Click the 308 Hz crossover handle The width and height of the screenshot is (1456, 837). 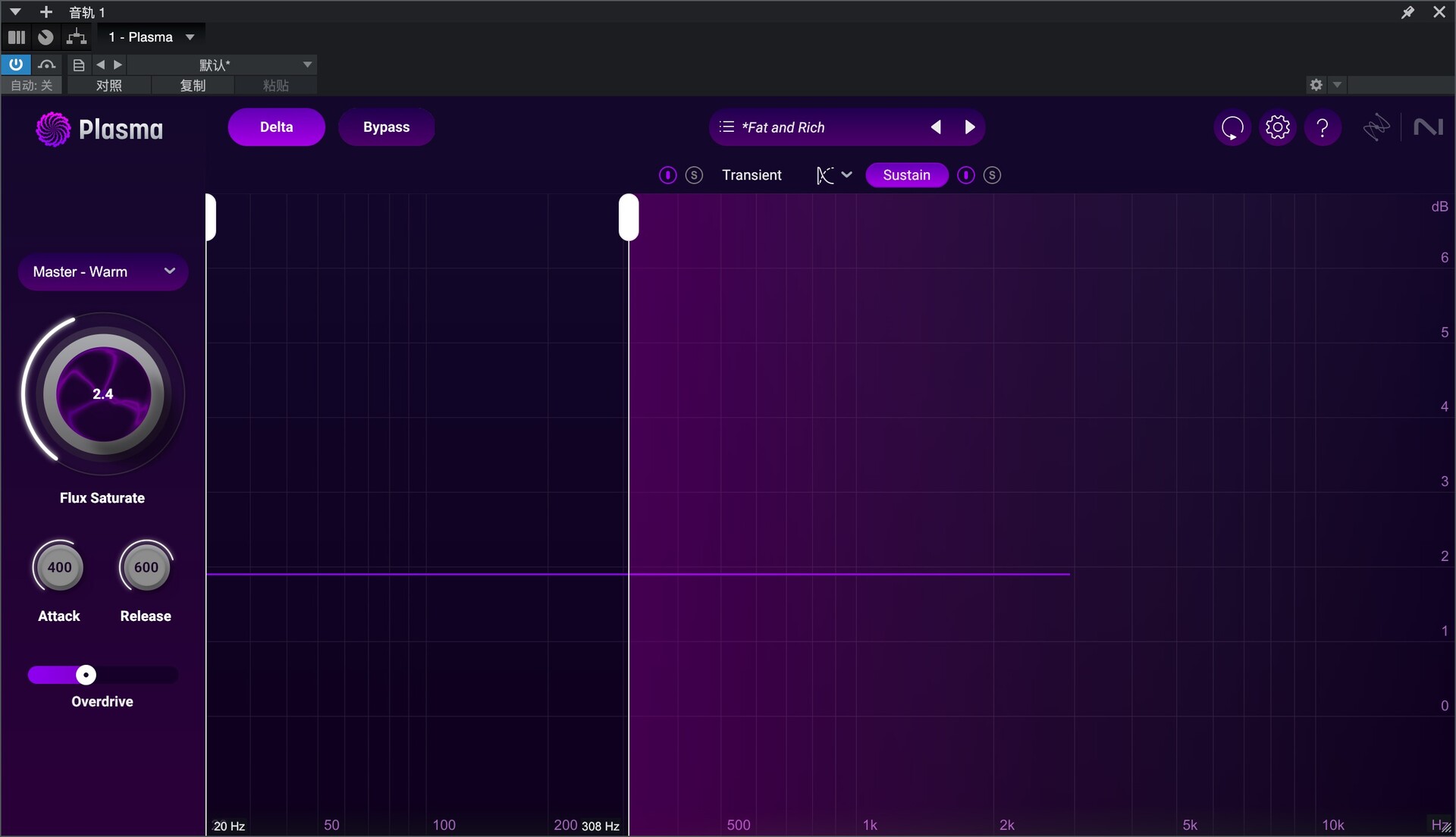point(629,218)
